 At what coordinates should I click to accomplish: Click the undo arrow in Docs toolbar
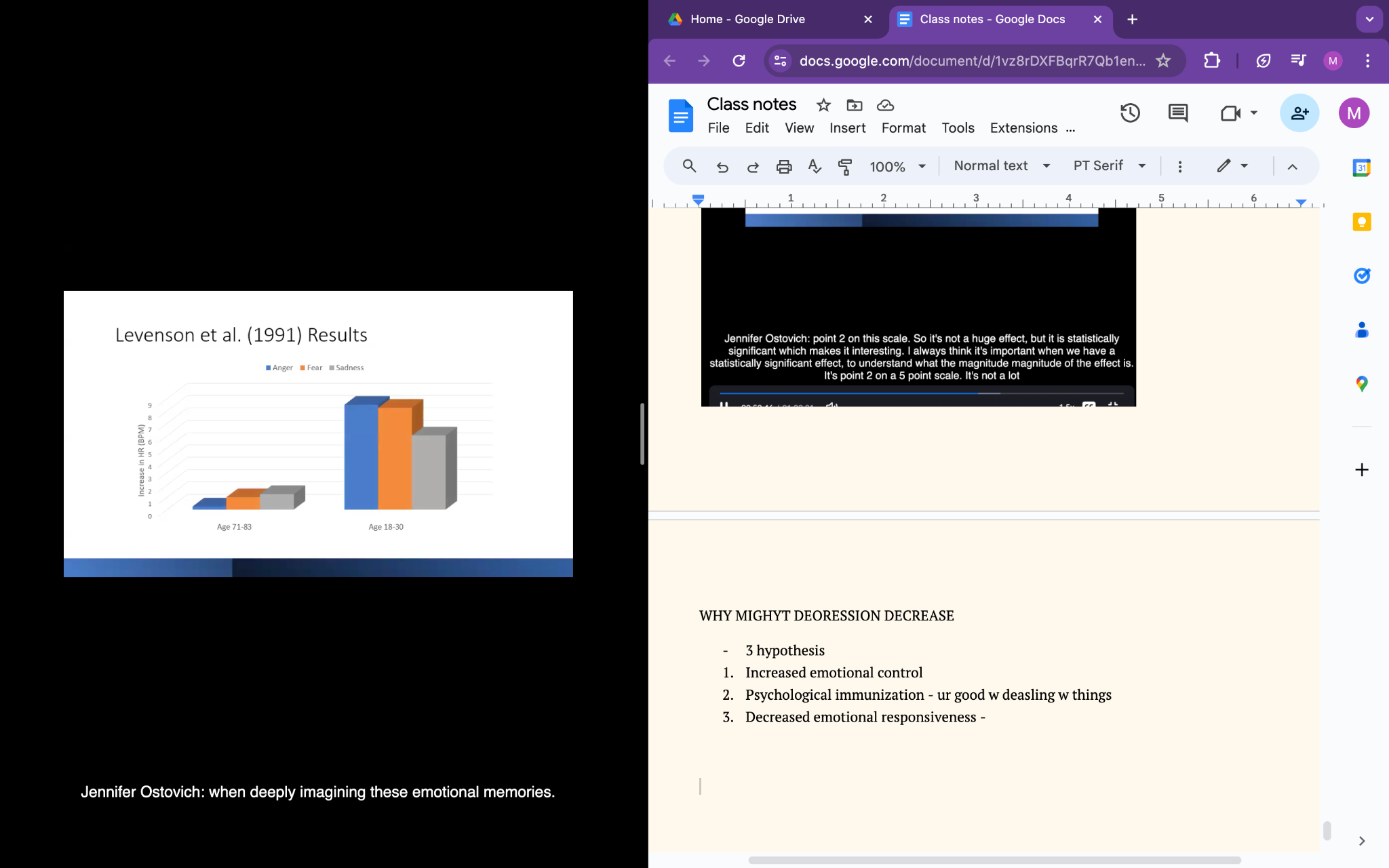coord(722,167)
